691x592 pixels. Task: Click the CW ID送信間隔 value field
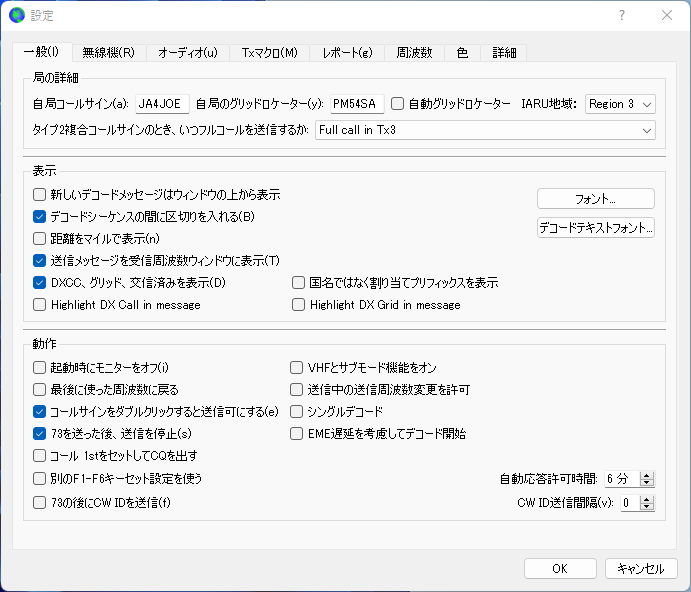coord(631,503)
